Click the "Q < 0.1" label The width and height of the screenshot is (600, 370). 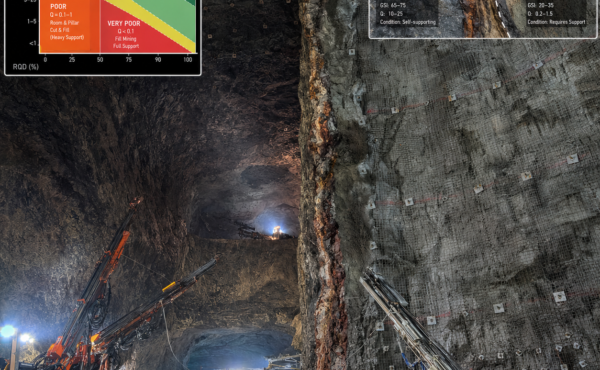point(126,31)
